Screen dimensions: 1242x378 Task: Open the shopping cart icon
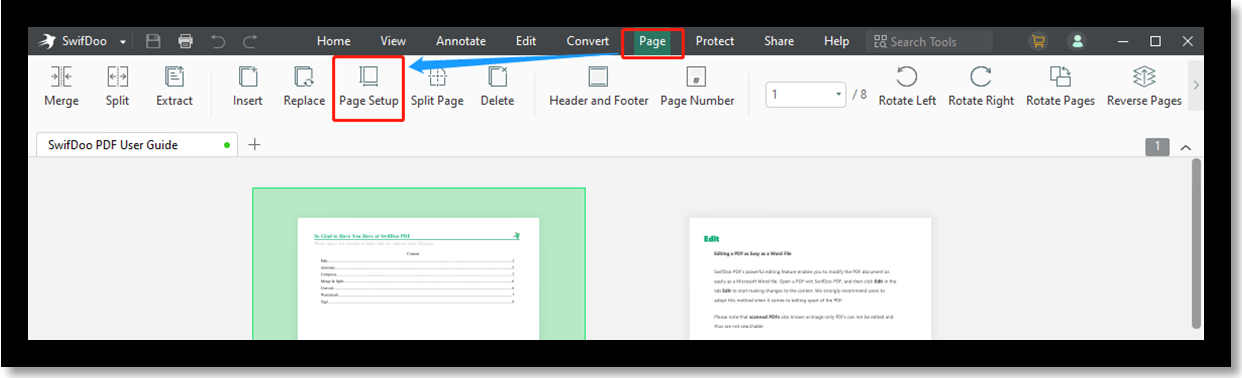click(1038, 41)
